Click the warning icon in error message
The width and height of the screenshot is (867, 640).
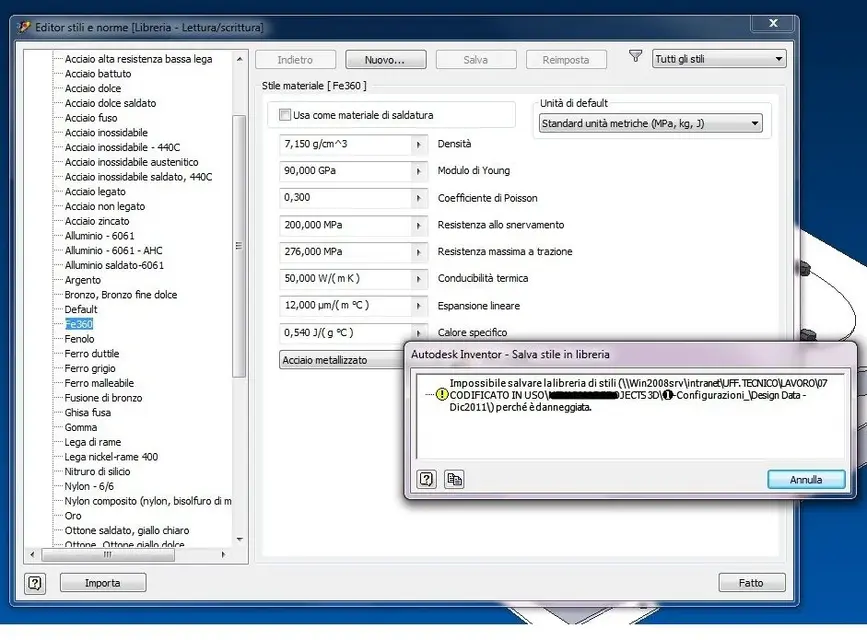point(442,394)
